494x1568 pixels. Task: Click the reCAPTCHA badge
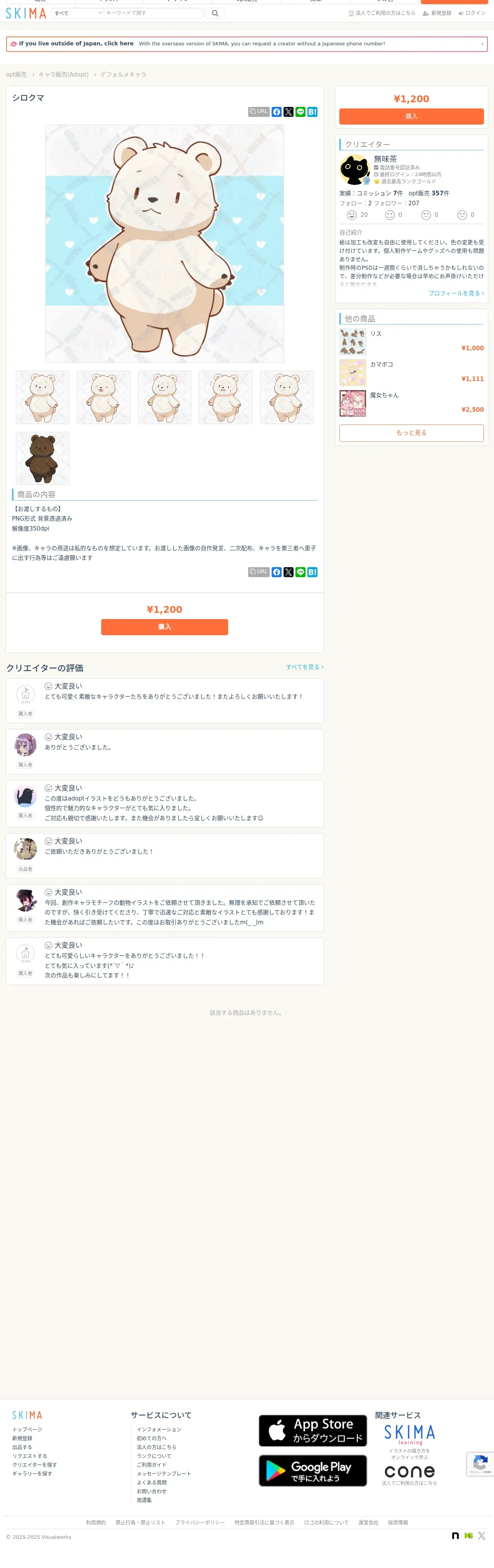click(x=480, y=1465)
